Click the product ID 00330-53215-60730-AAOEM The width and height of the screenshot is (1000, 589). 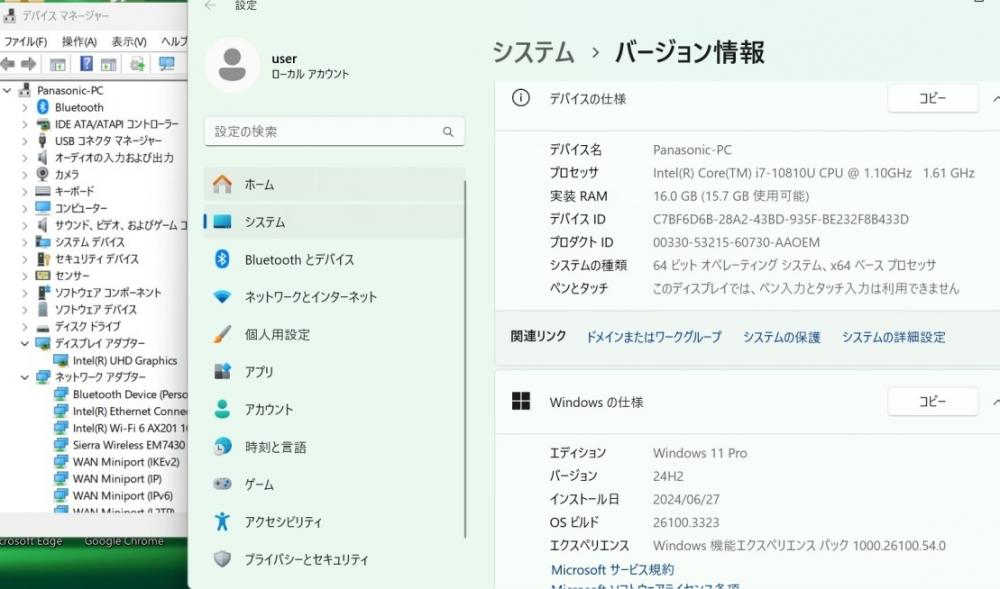pos(736,242)
